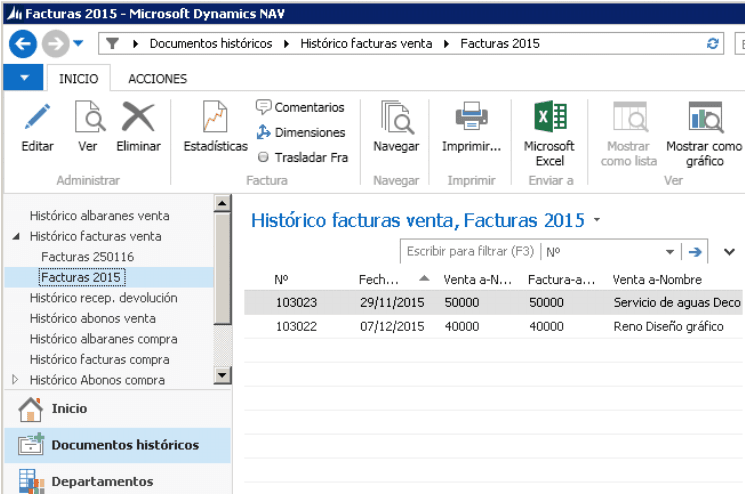Switch to the INICIO ribbon tab
The width and height of the screenshot is (745, 494).
[78, 78]
